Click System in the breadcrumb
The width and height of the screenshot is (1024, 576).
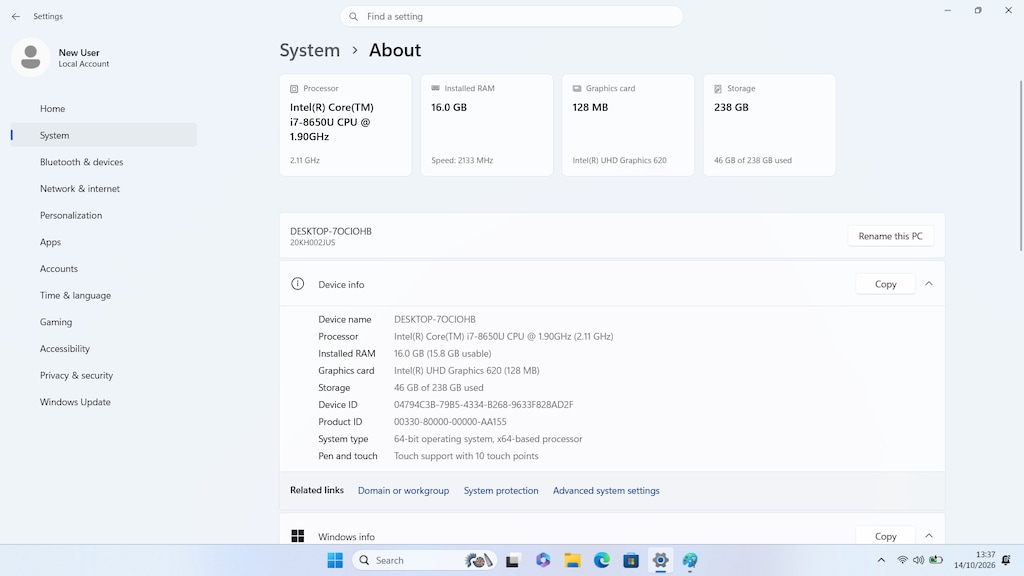click(310, 50)
